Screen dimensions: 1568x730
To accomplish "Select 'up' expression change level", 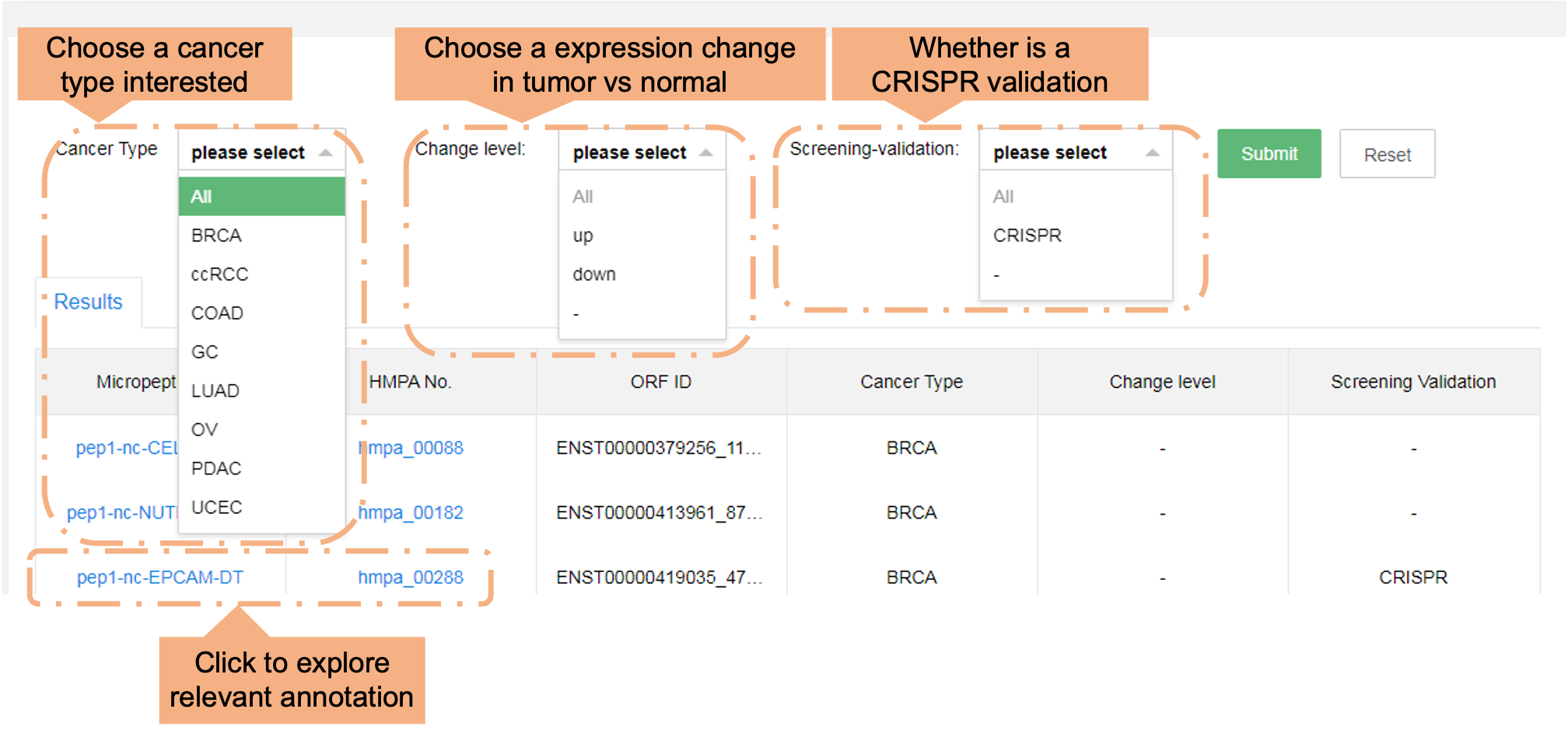I will [583, 236].
